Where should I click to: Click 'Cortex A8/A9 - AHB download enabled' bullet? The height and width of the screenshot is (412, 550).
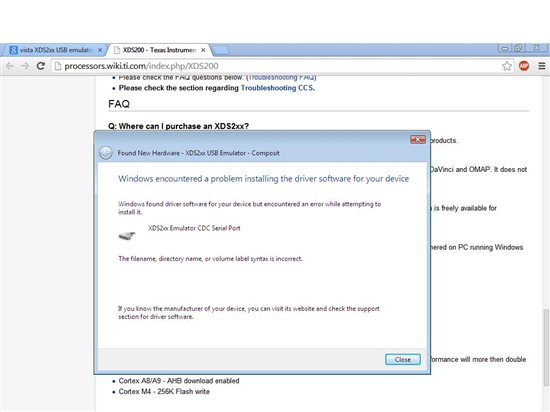(x=179, y=381)
